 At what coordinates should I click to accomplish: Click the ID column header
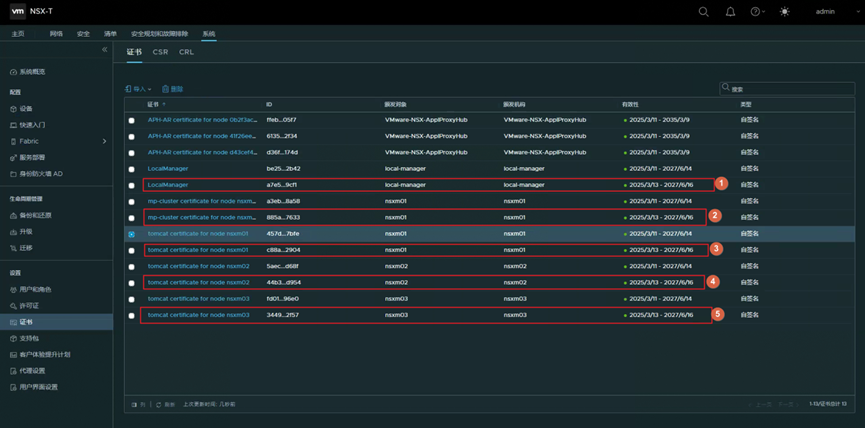point(269,104)
